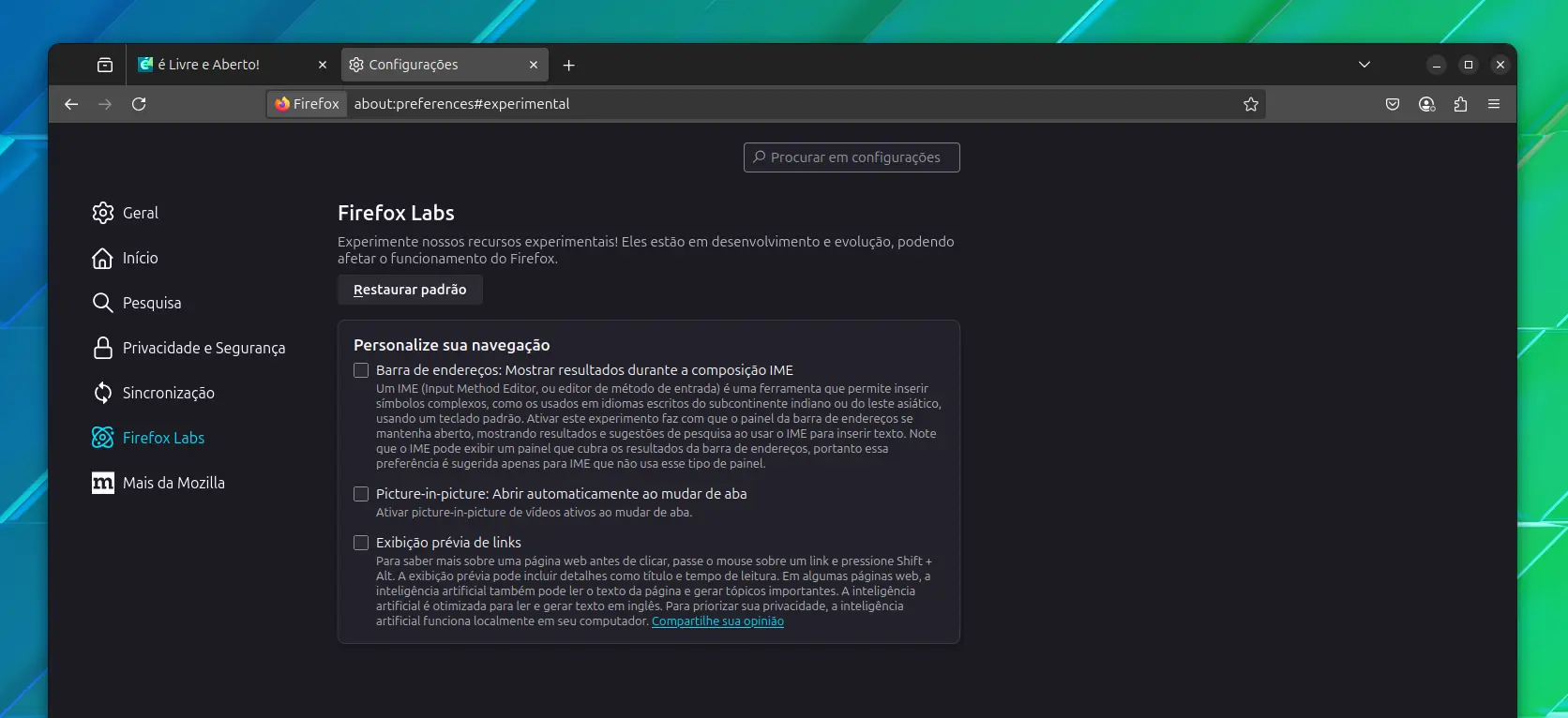Viewport: 1568px width, 718px height.
Task: Expand the list all tabs chevron
Action: [1364, 65]
